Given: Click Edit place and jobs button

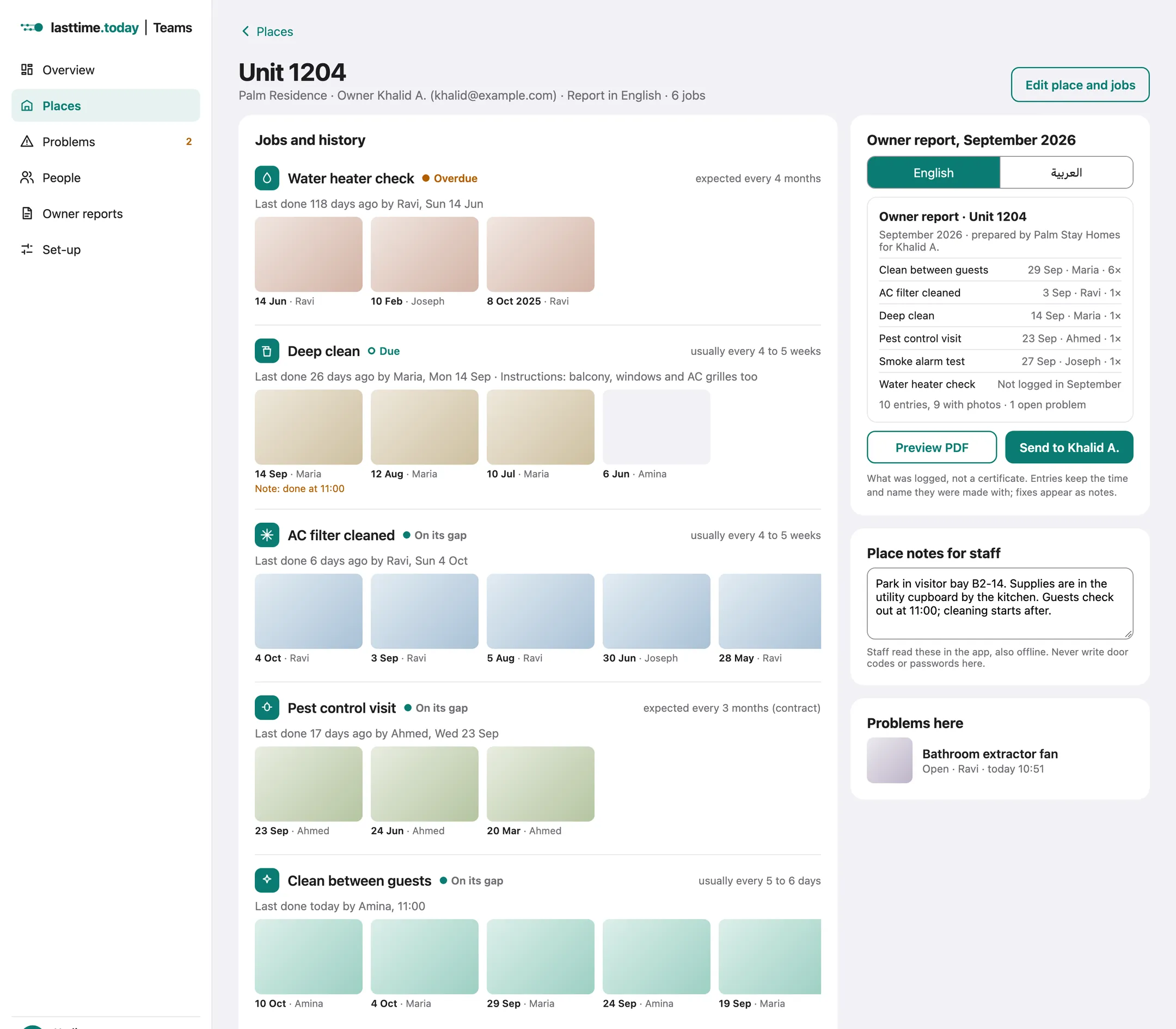Looking at the screenshot, I should (1080, 85).
